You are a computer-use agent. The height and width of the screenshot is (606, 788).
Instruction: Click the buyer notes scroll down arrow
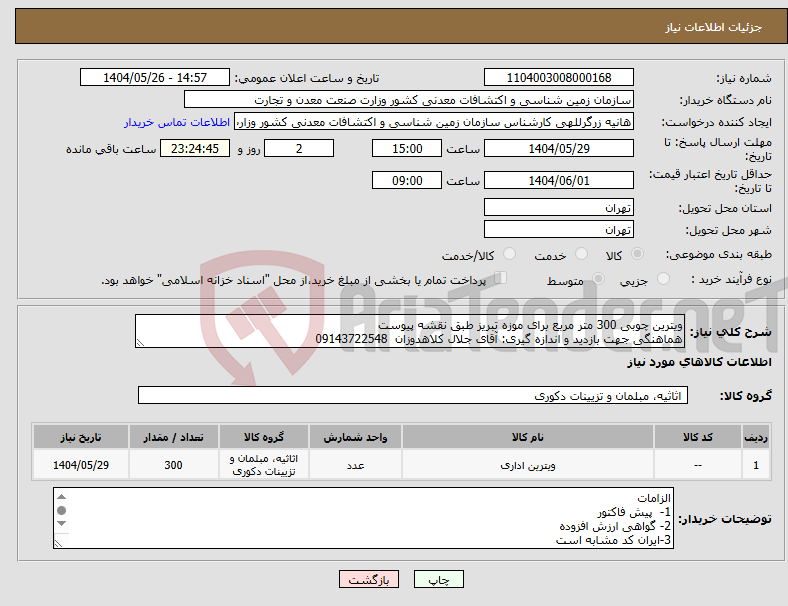[x=61, y=524]
